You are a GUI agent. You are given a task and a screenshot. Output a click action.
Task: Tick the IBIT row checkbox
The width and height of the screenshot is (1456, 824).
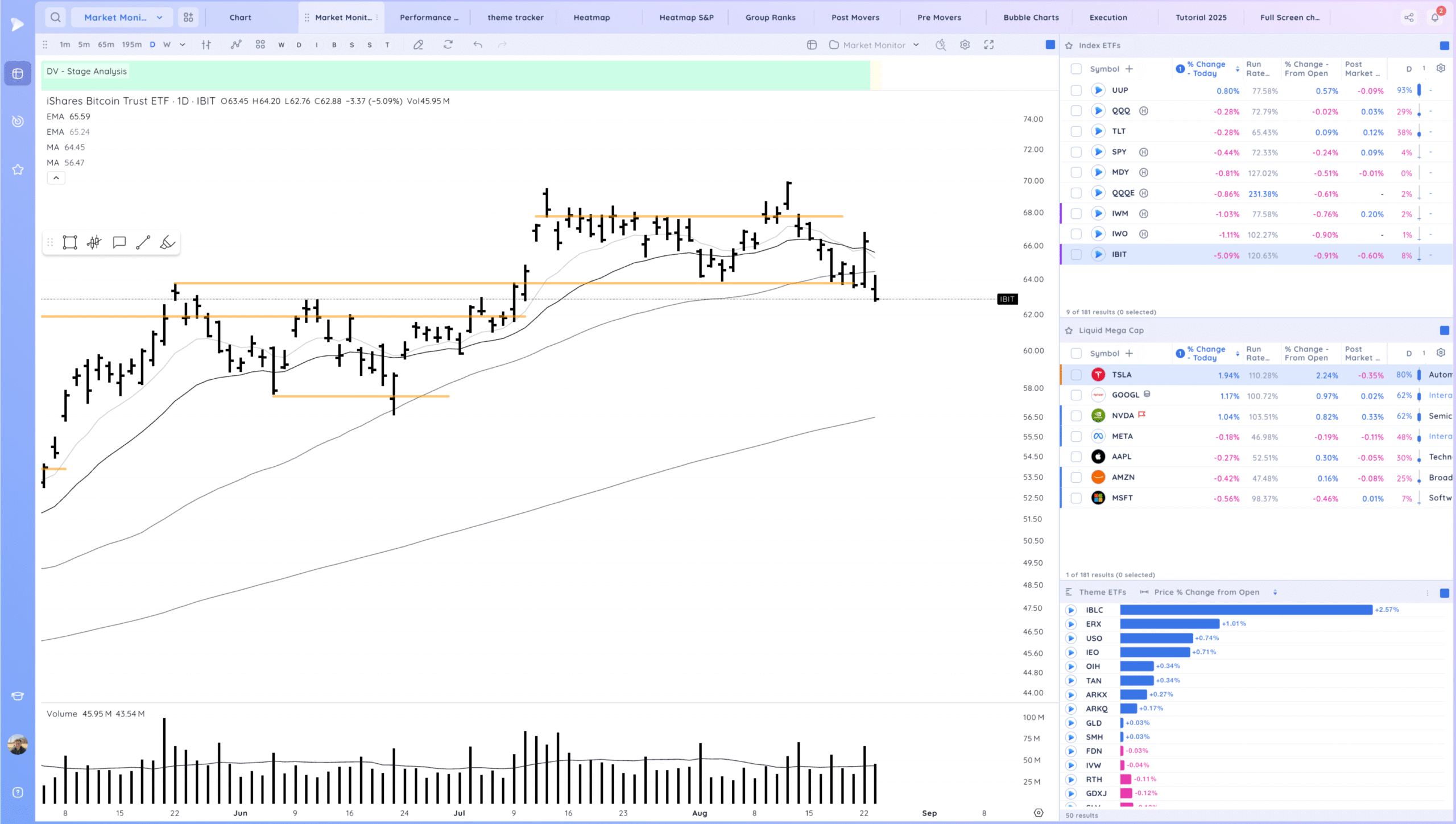1076,255
